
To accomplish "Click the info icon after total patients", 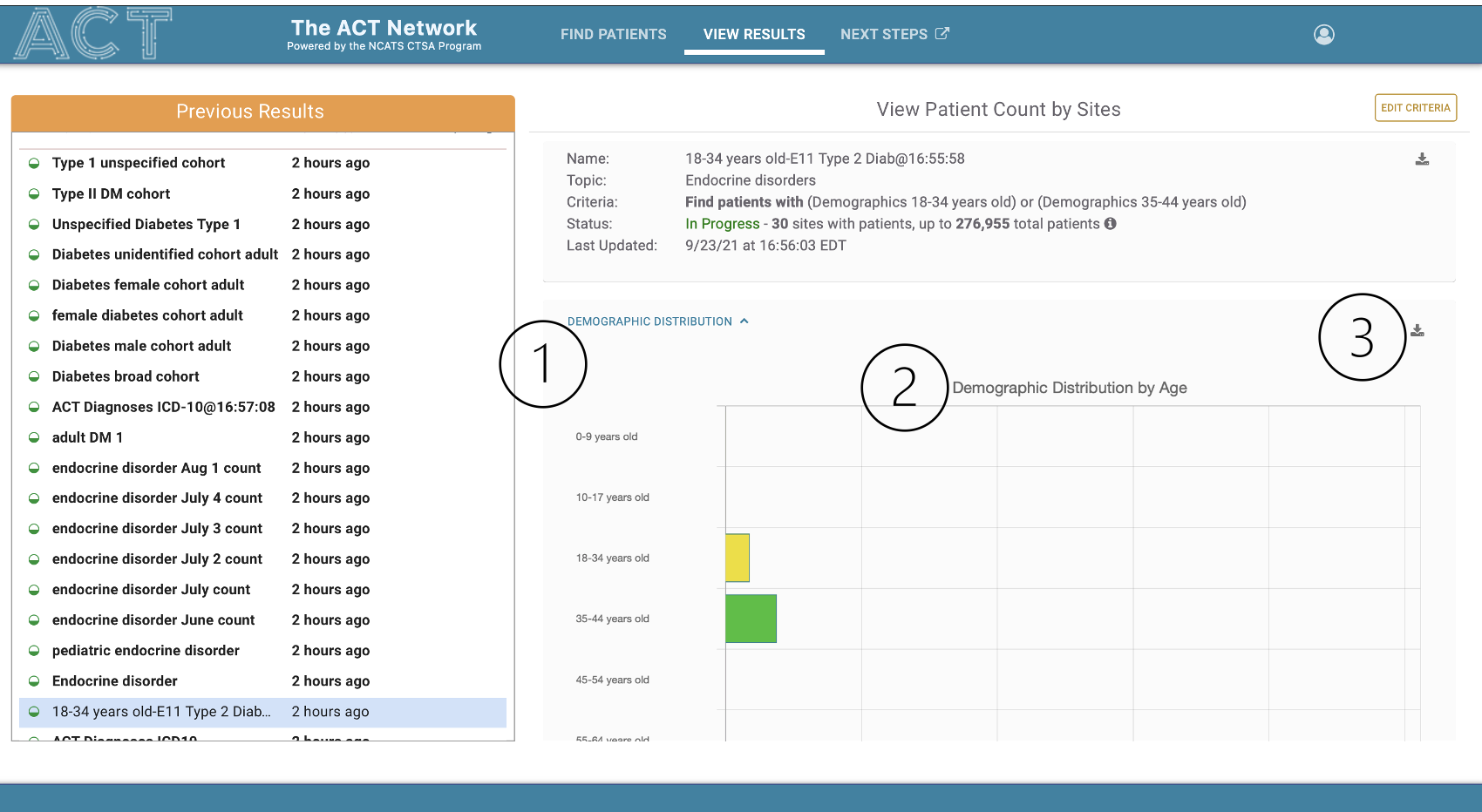I will click(x=1111, y=224).
